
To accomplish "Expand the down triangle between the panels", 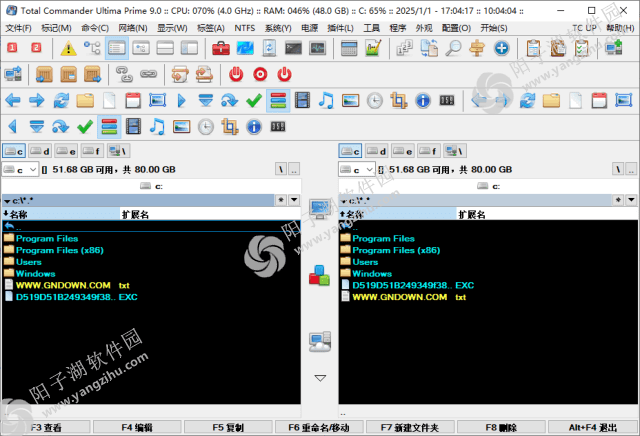I will coord(320,378).
